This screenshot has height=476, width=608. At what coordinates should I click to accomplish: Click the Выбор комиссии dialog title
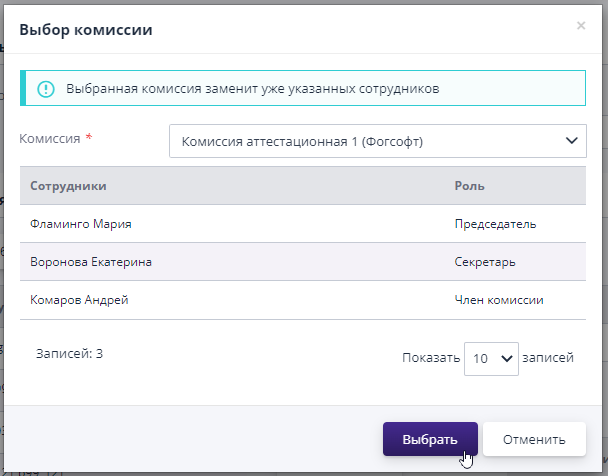coord(86,29)
